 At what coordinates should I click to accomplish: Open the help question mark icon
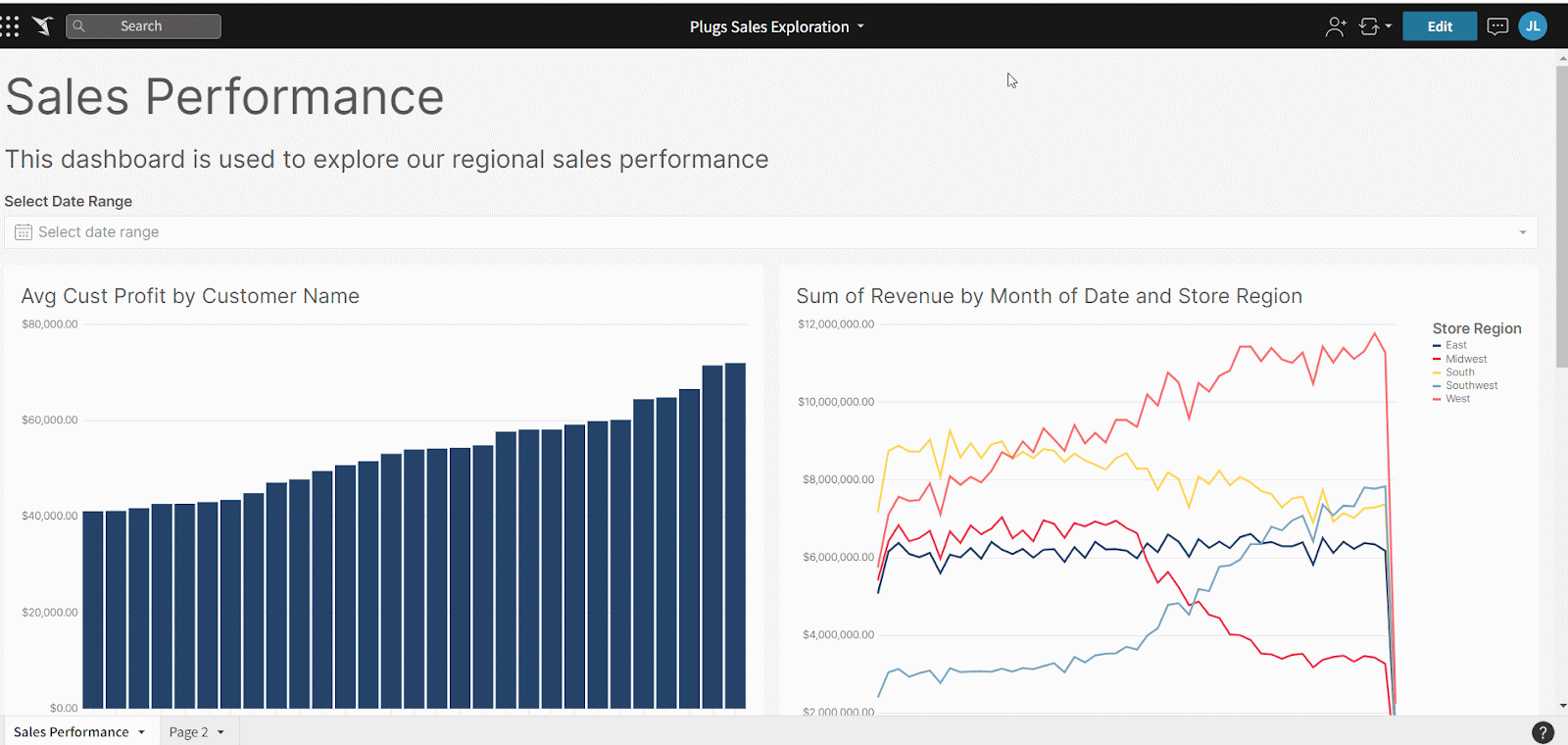(1543, 732)
